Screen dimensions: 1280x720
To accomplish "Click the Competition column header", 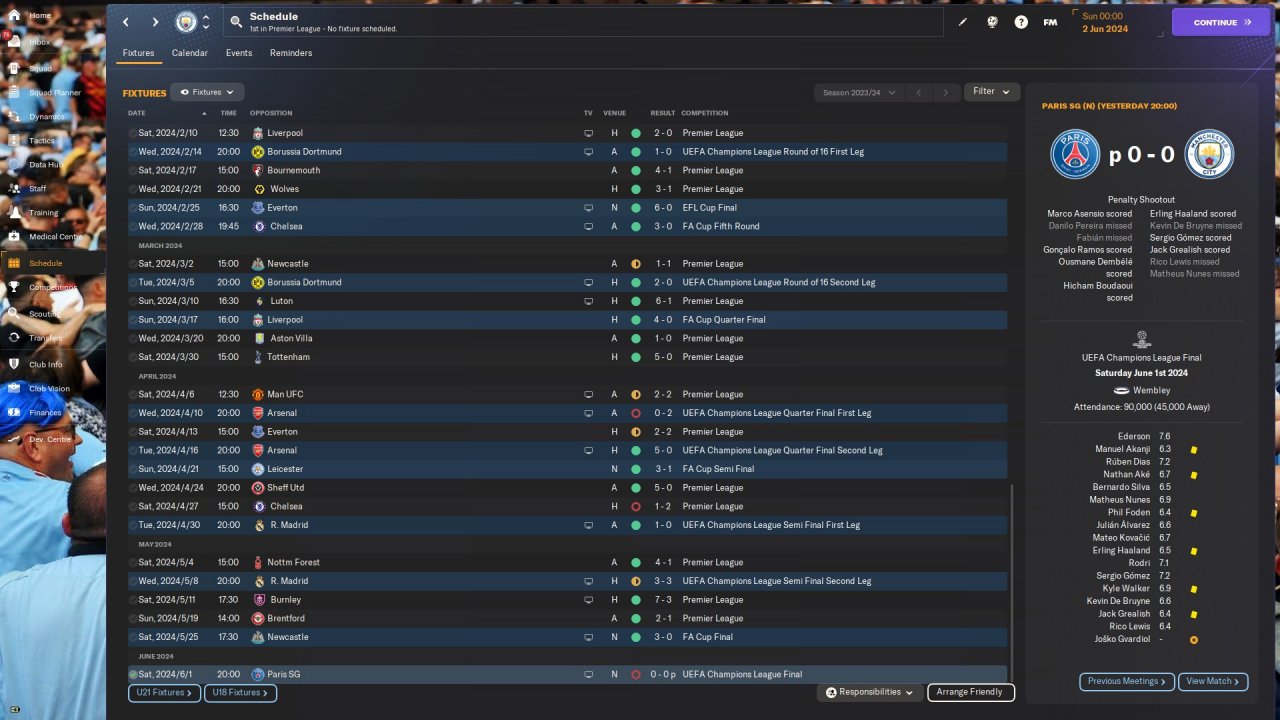I will pyautogui.click(x=705, y=113).
